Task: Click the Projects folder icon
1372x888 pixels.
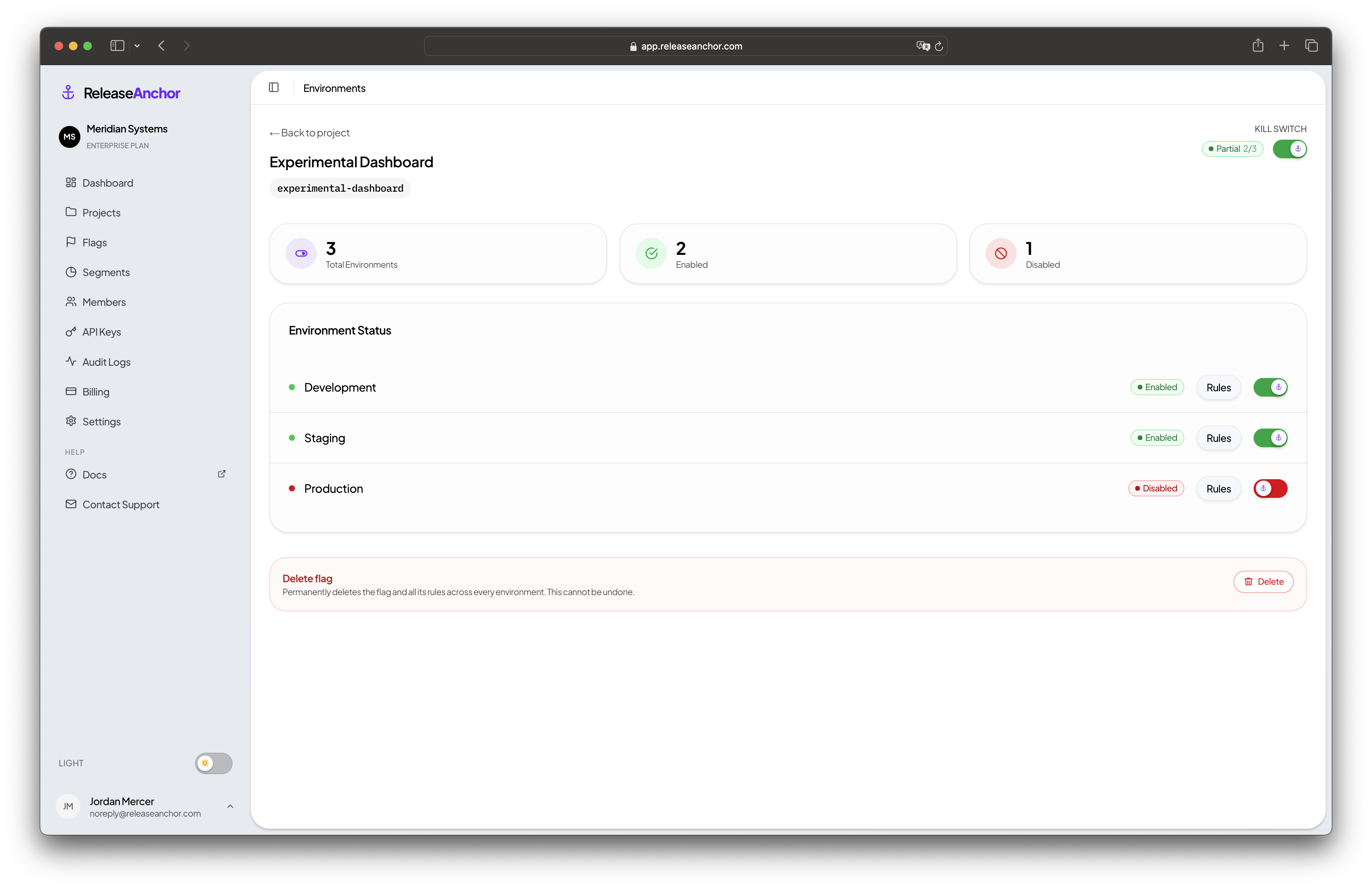Action: tap(71, 212)
